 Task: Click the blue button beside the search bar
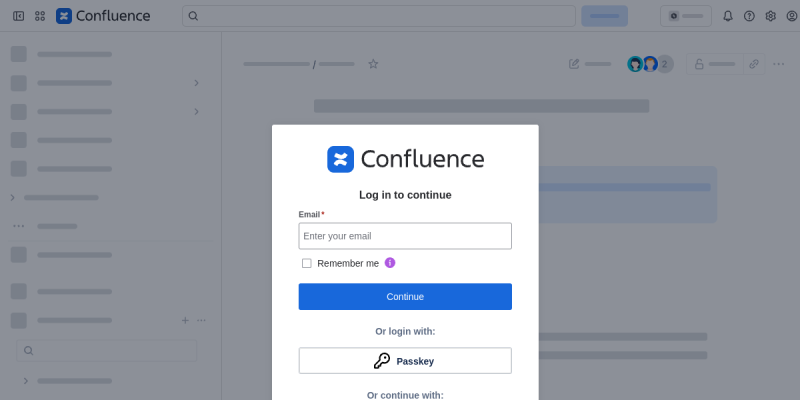click(x=605, y=16)
